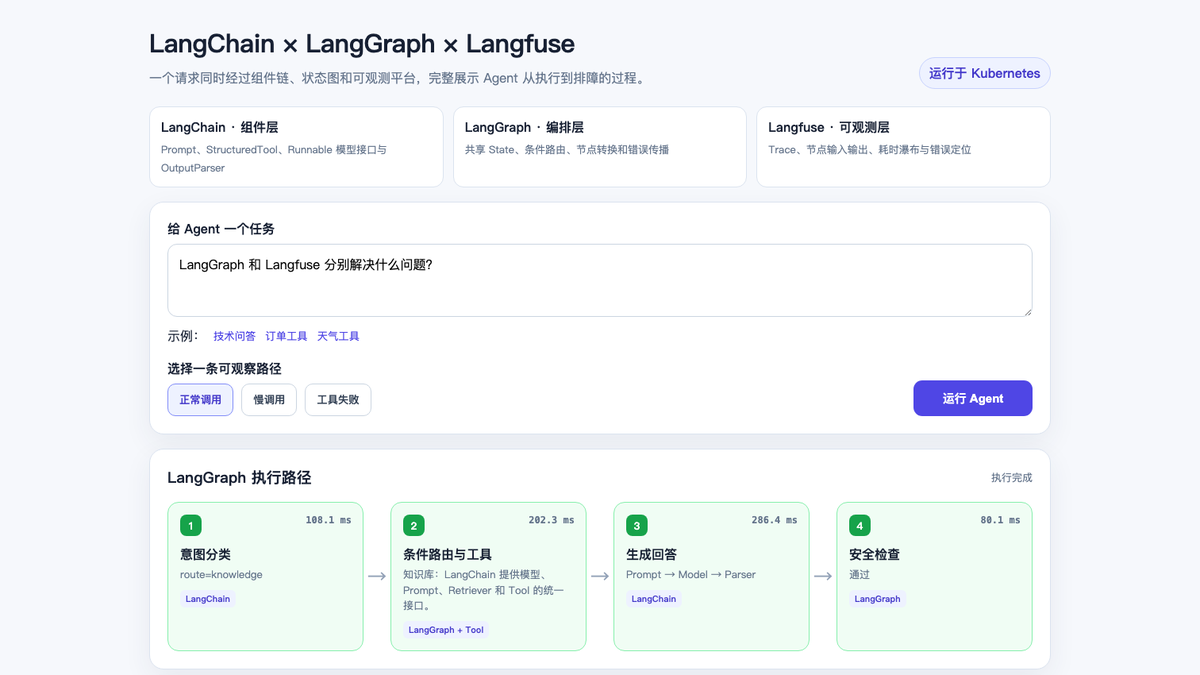Click the Prompt → Model → Parser text
The image size is (1200, 675).
click(691, 575)
